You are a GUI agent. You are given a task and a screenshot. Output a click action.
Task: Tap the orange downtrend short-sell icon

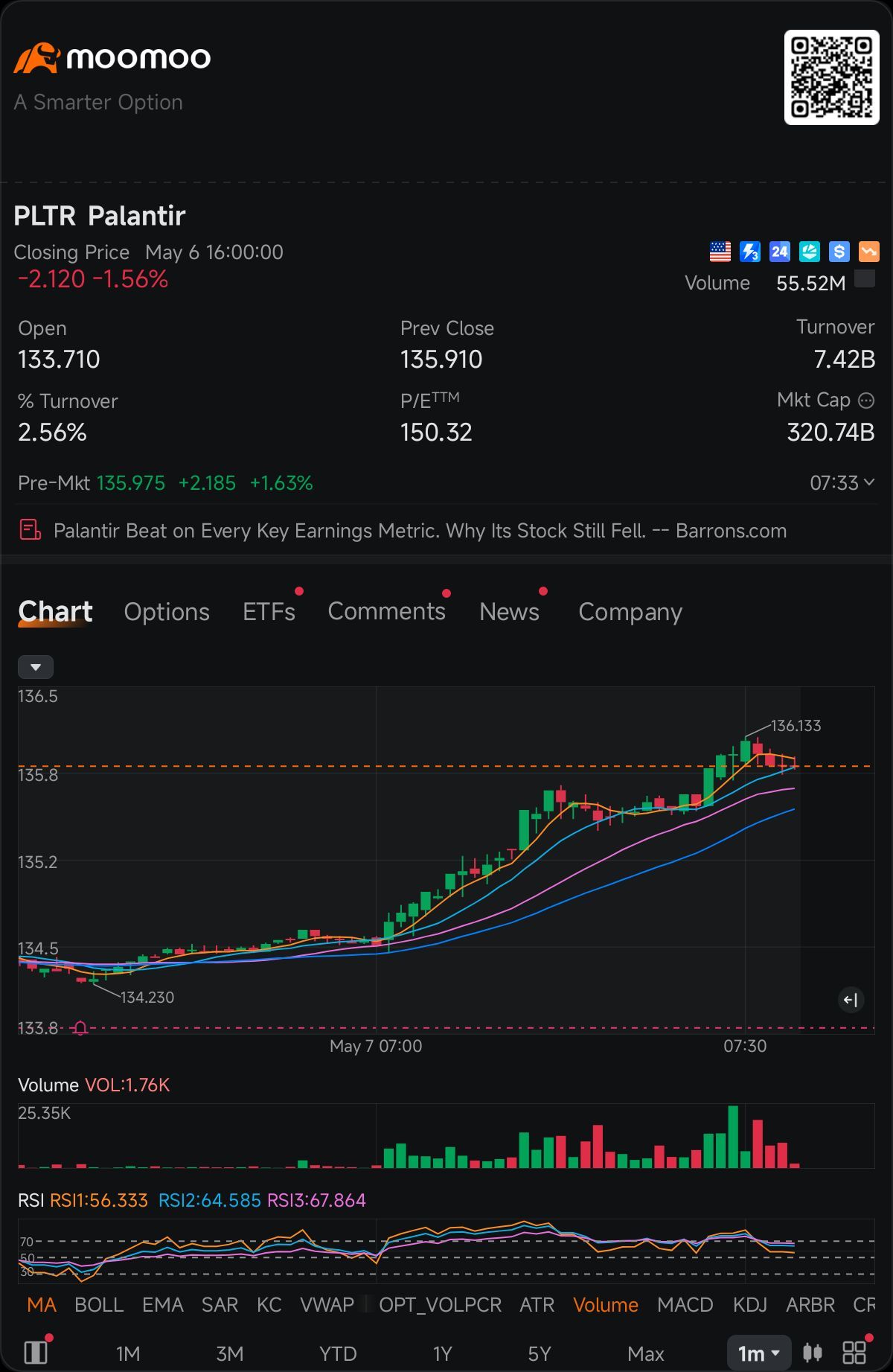pos(869,252)
